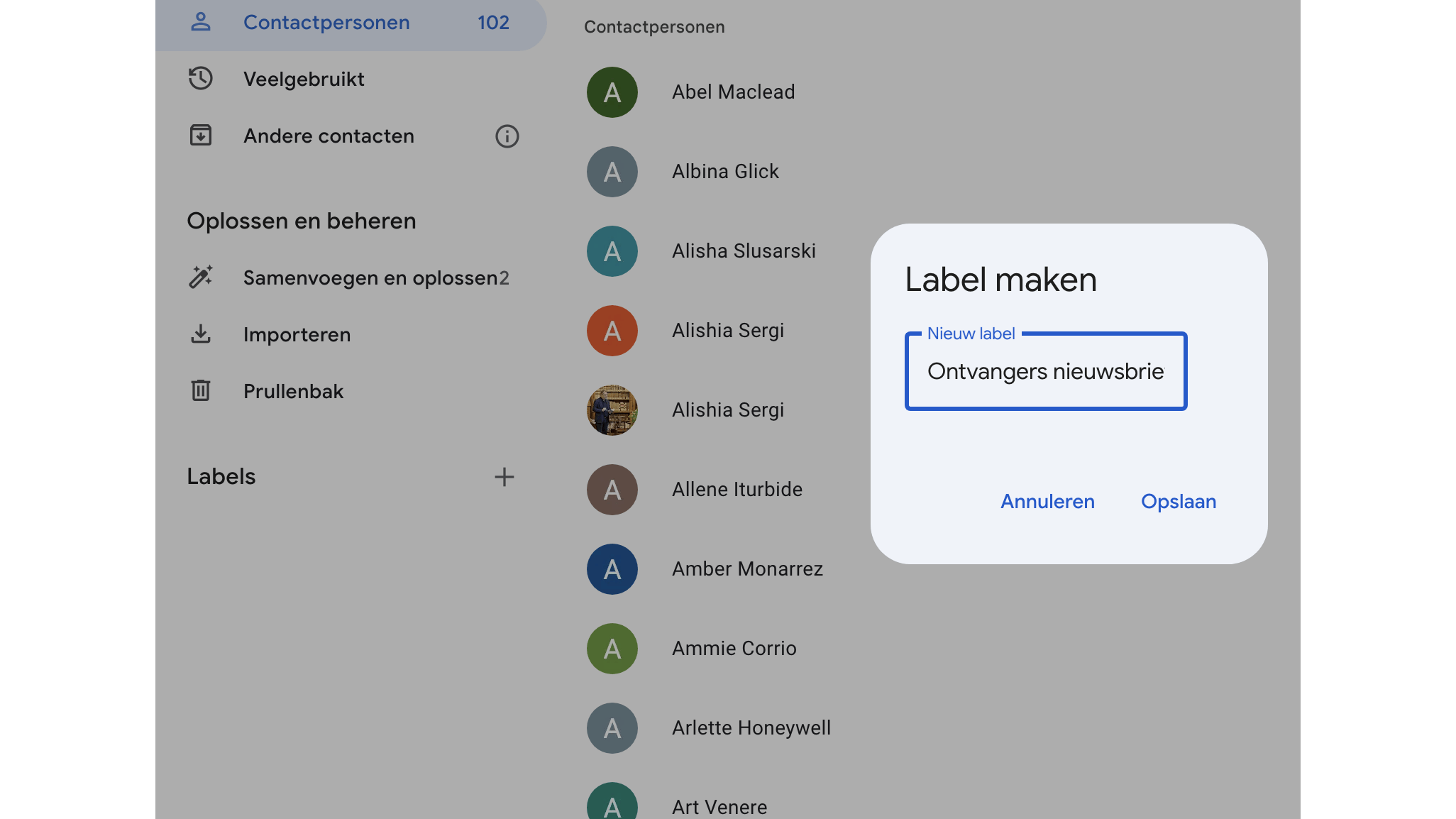The width and height of the screenshot is (1456, 819).
Task: Click the Andere contacten archive icon
Action: (x=201, y=136)
